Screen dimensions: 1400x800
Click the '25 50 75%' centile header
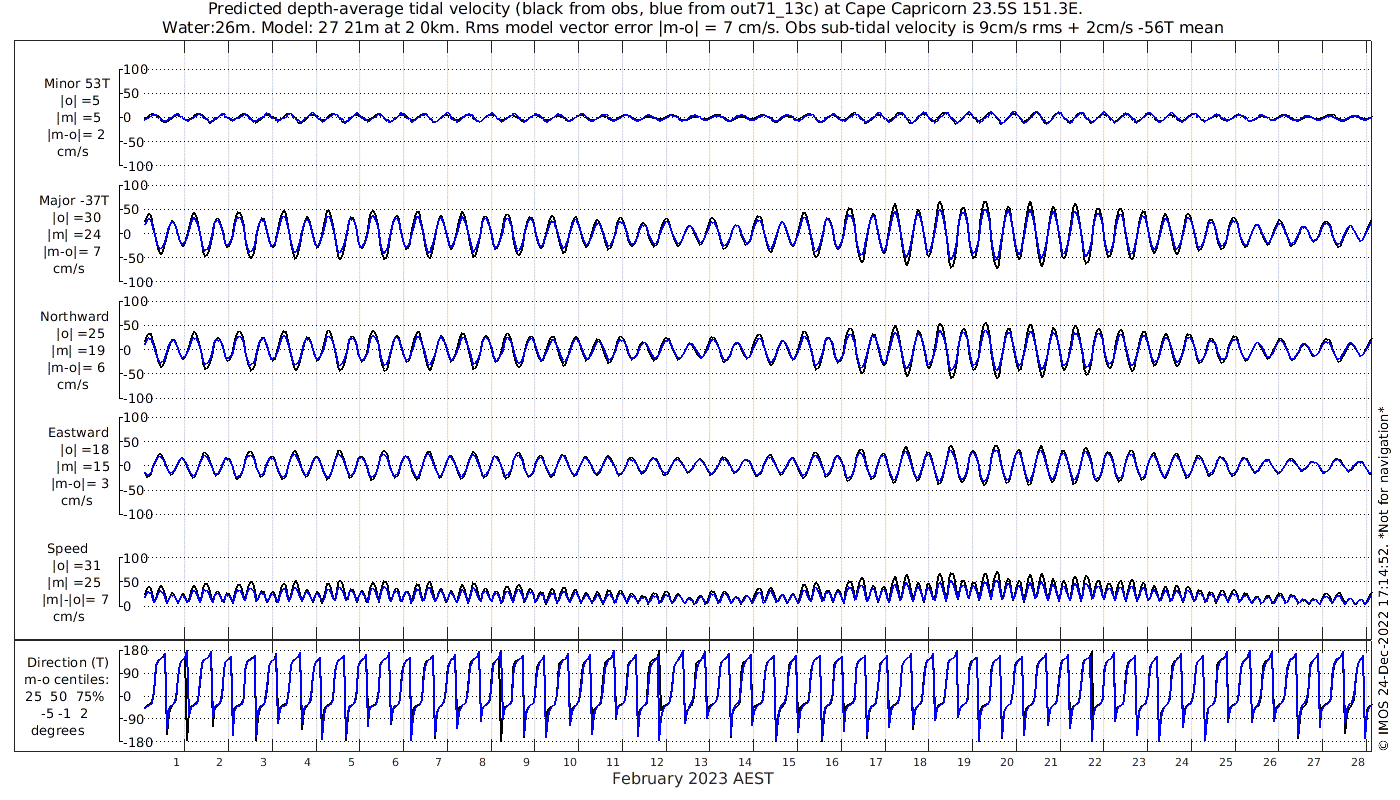[x=66, y=696]
